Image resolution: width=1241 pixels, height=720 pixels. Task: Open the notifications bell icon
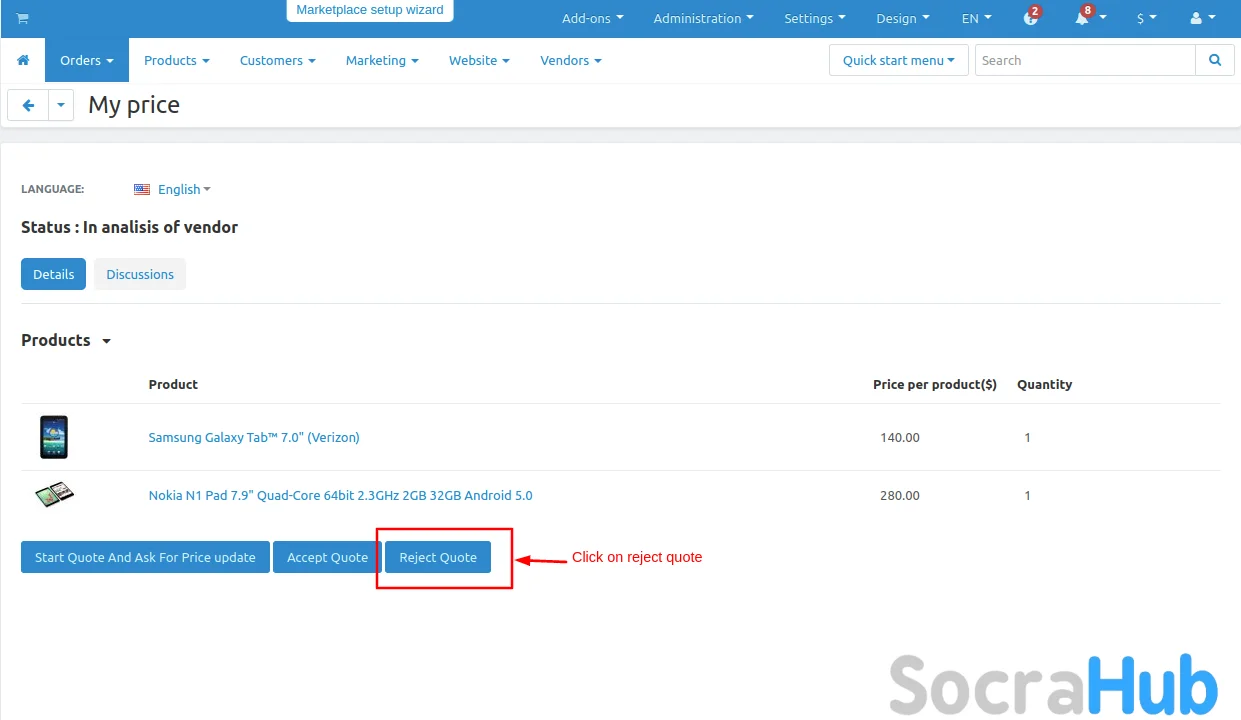coord(1082,18)
